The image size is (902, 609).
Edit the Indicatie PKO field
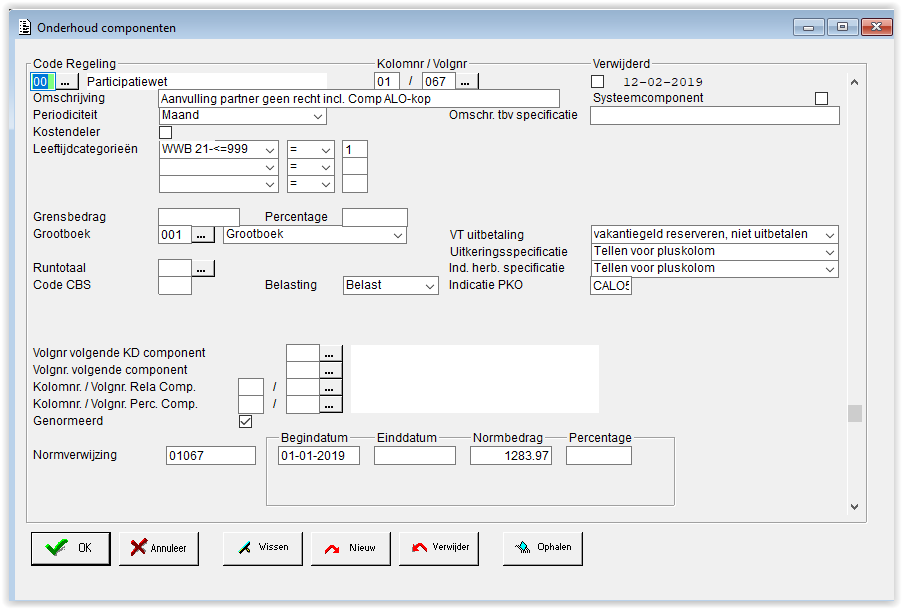pyautogui.click(x=611, y=286)
